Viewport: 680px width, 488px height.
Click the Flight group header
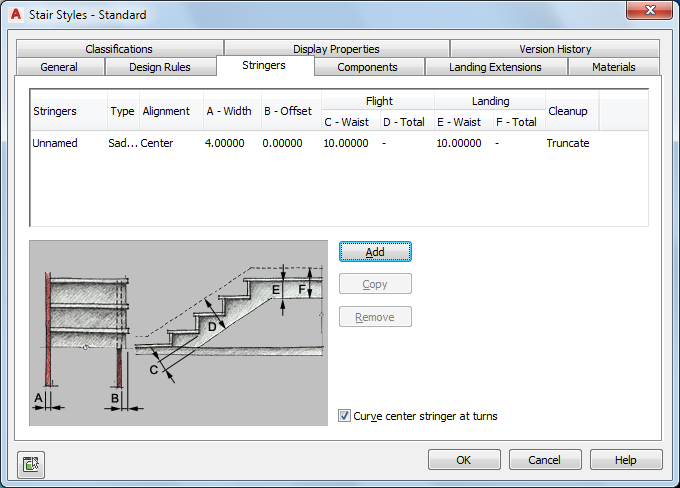[x=378, y=101]
